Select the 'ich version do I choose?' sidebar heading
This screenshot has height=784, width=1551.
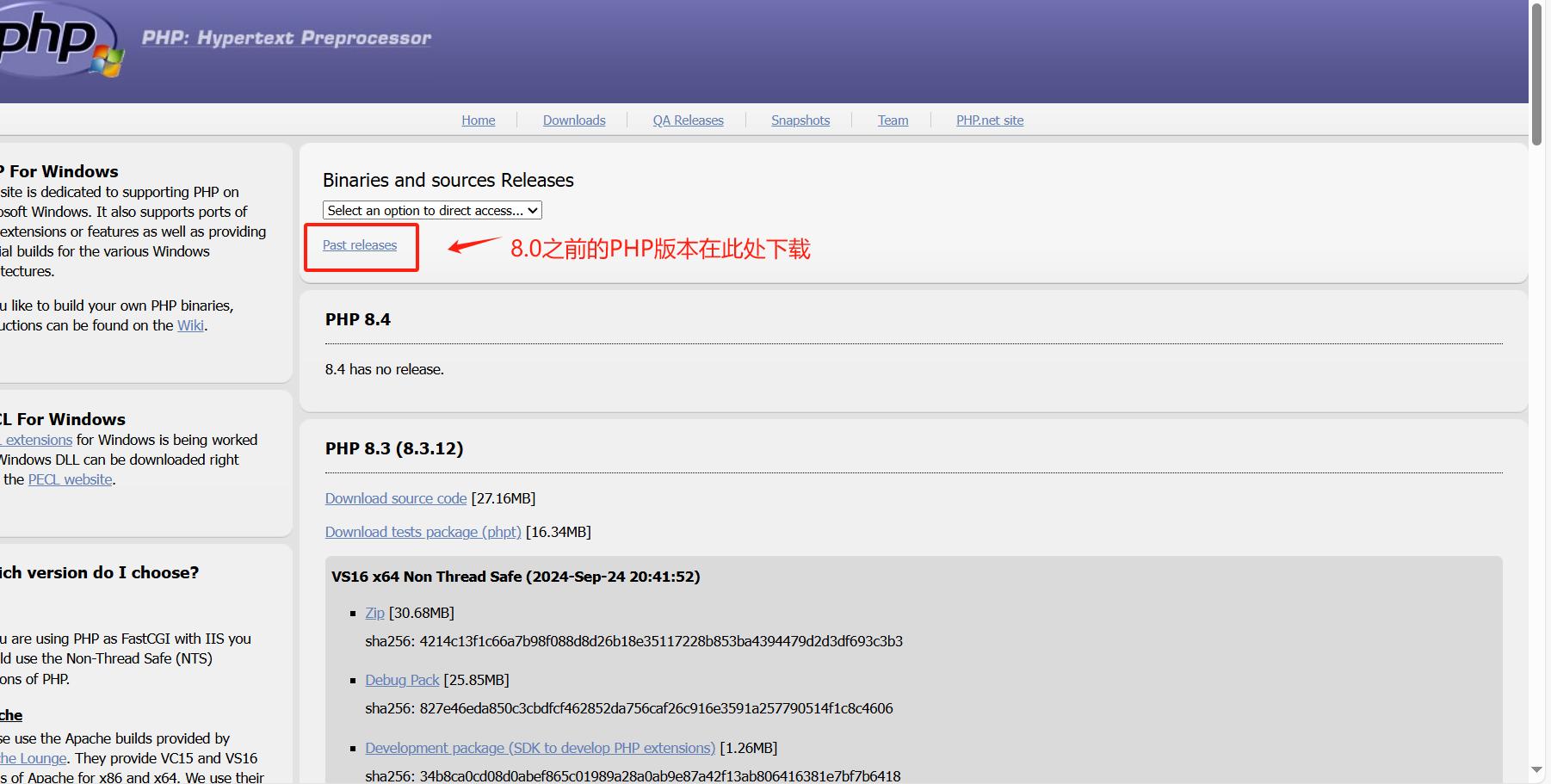pos(99,572)
